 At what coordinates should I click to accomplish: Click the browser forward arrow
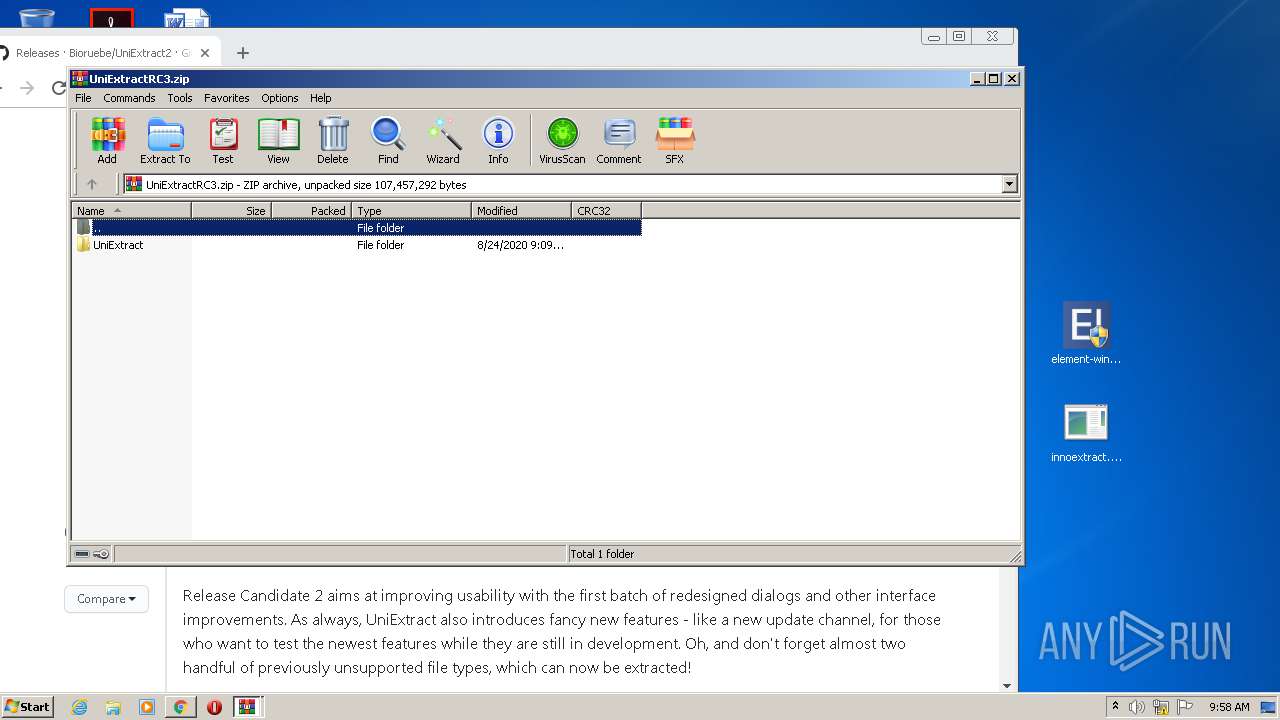point(27,88)
